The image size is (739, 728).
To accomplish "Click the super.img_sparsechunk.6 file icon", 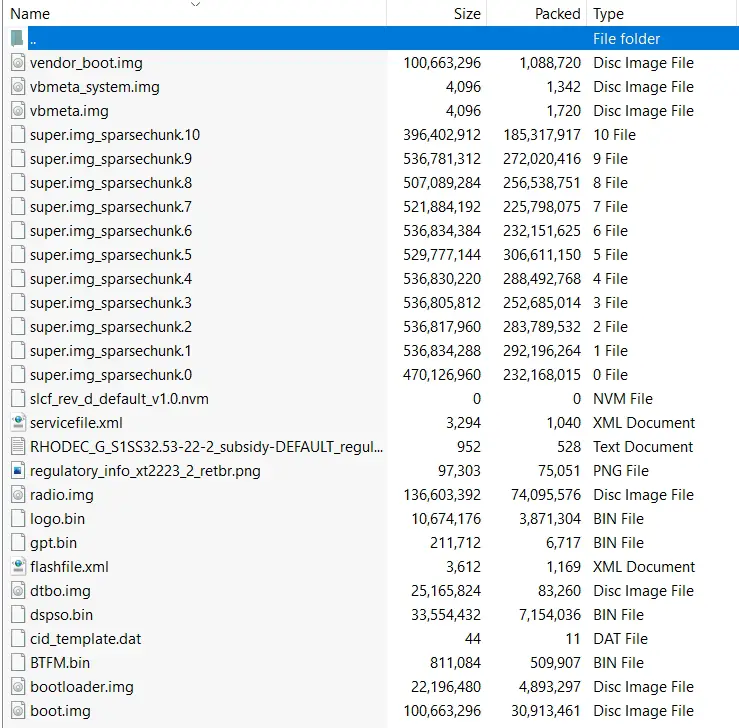I will [18, 230].
